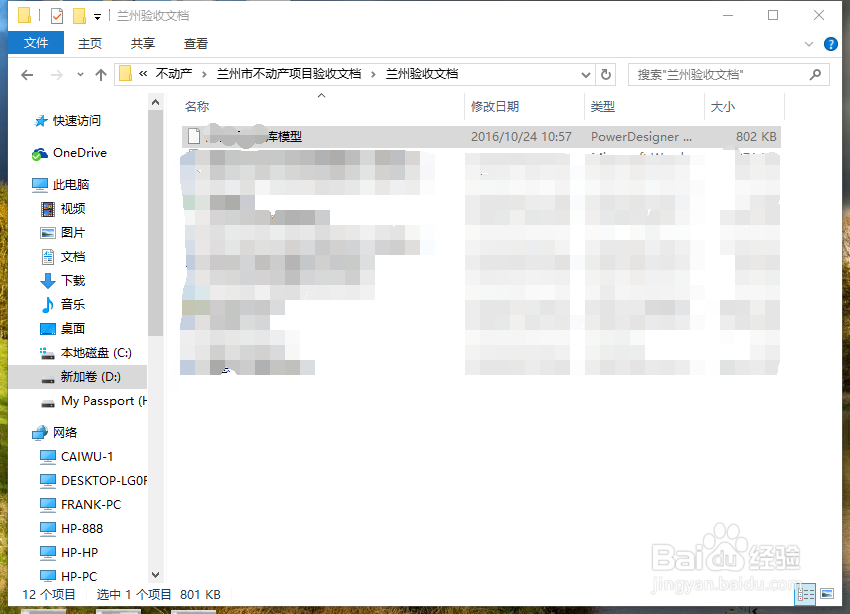This screenshot has width=850, height=614.
Task: Open the back navigation history dropdown
Action: pyautogui.click(x=78, y=74)
